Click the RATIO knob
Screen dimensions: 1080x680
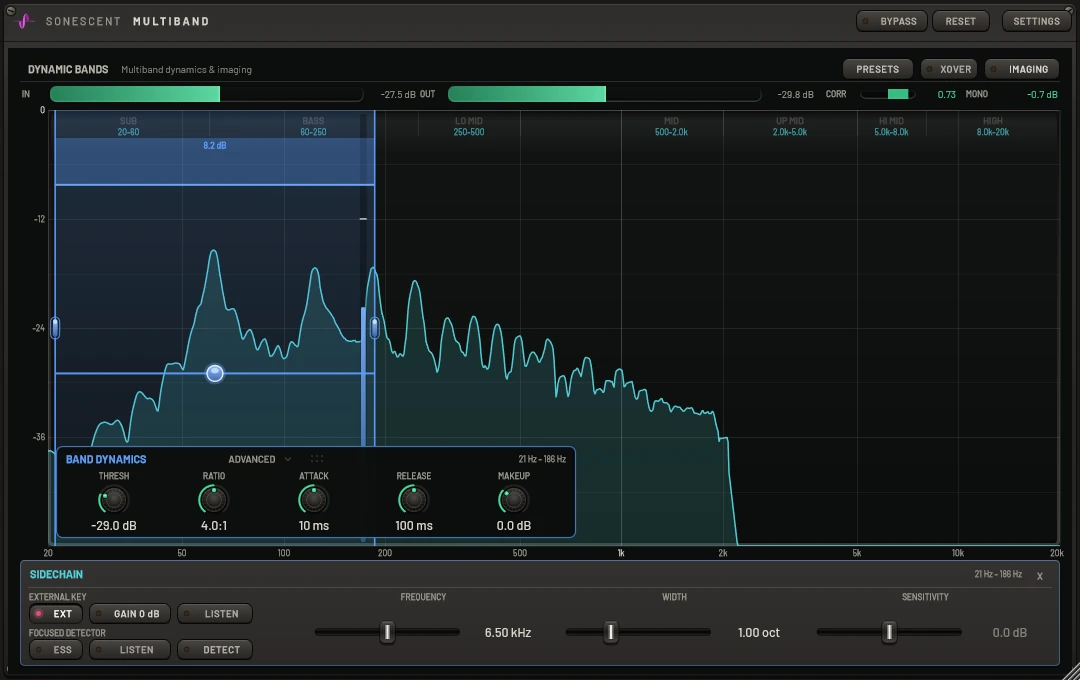click(x=214, y=499)
